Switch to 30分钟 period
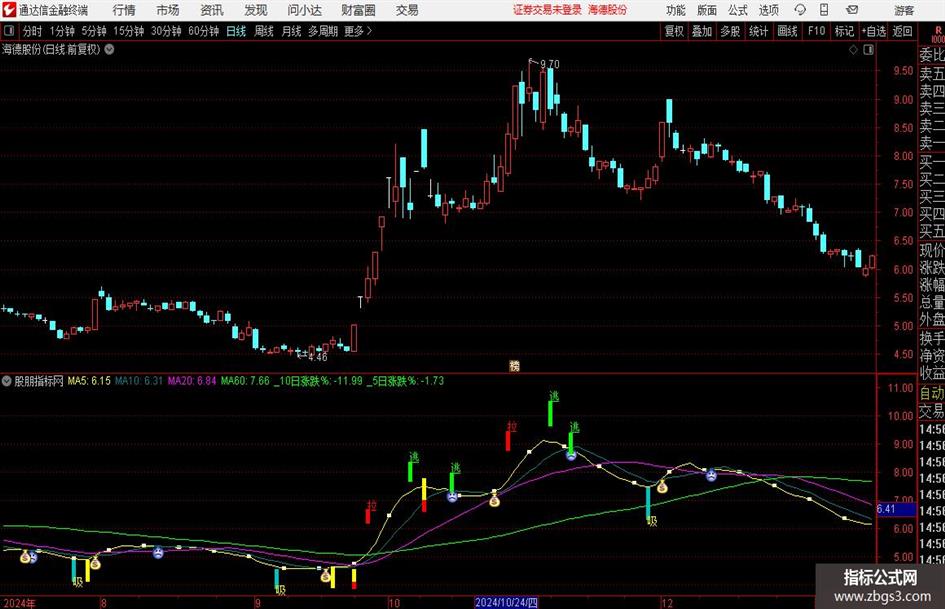This screenshot has width=945, height=609. tap(166, 31)
